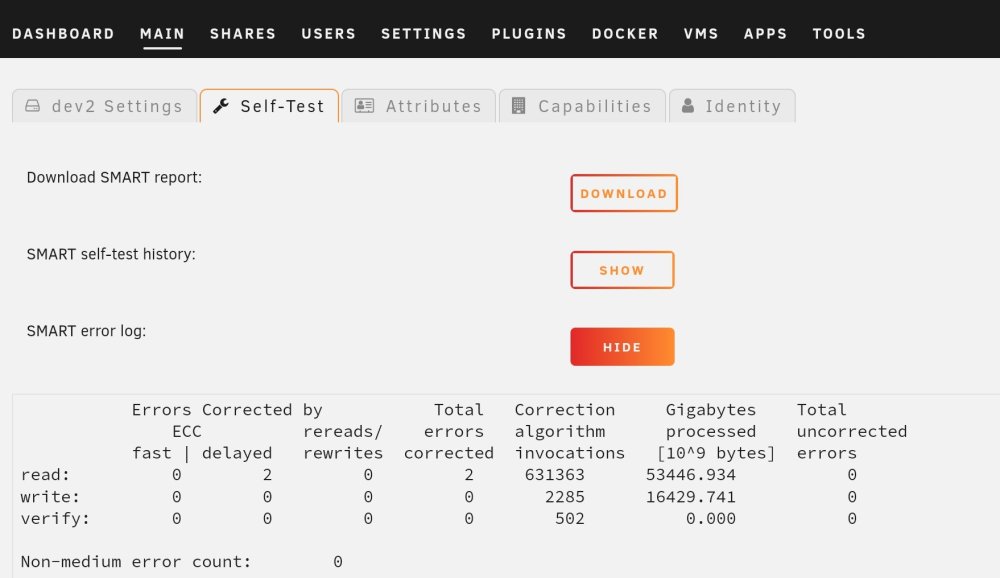Click the value 0.000 in verify row

[710, 518]
